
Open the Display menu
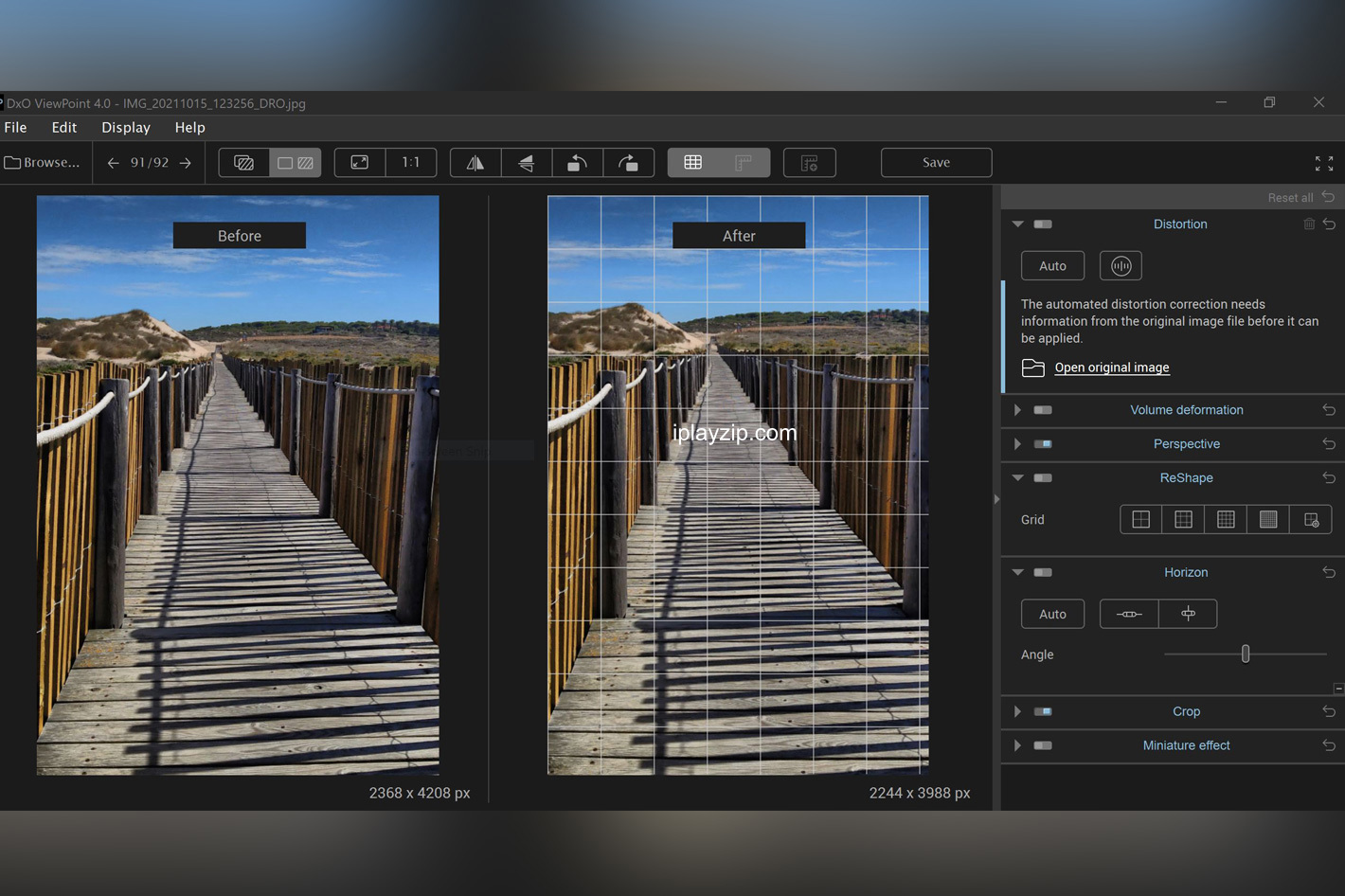click(x=126, y=127)
